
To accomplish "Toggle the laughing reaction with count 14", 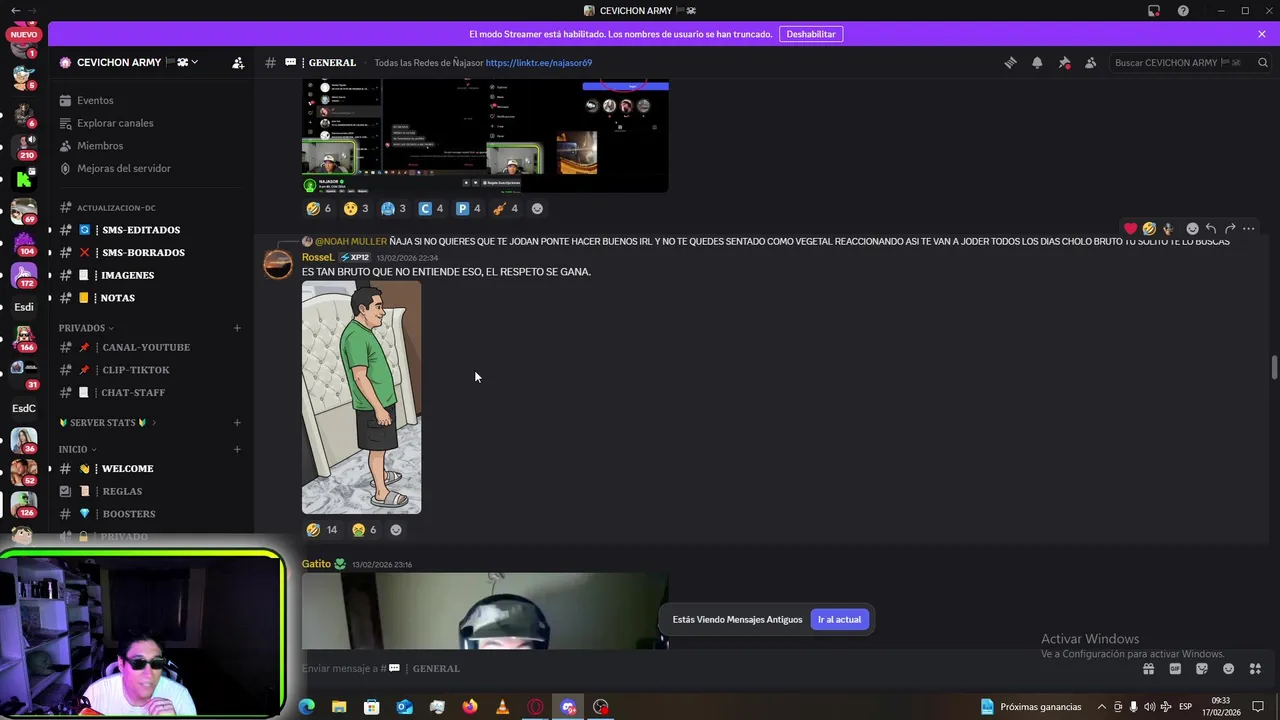I will point(322,530).
